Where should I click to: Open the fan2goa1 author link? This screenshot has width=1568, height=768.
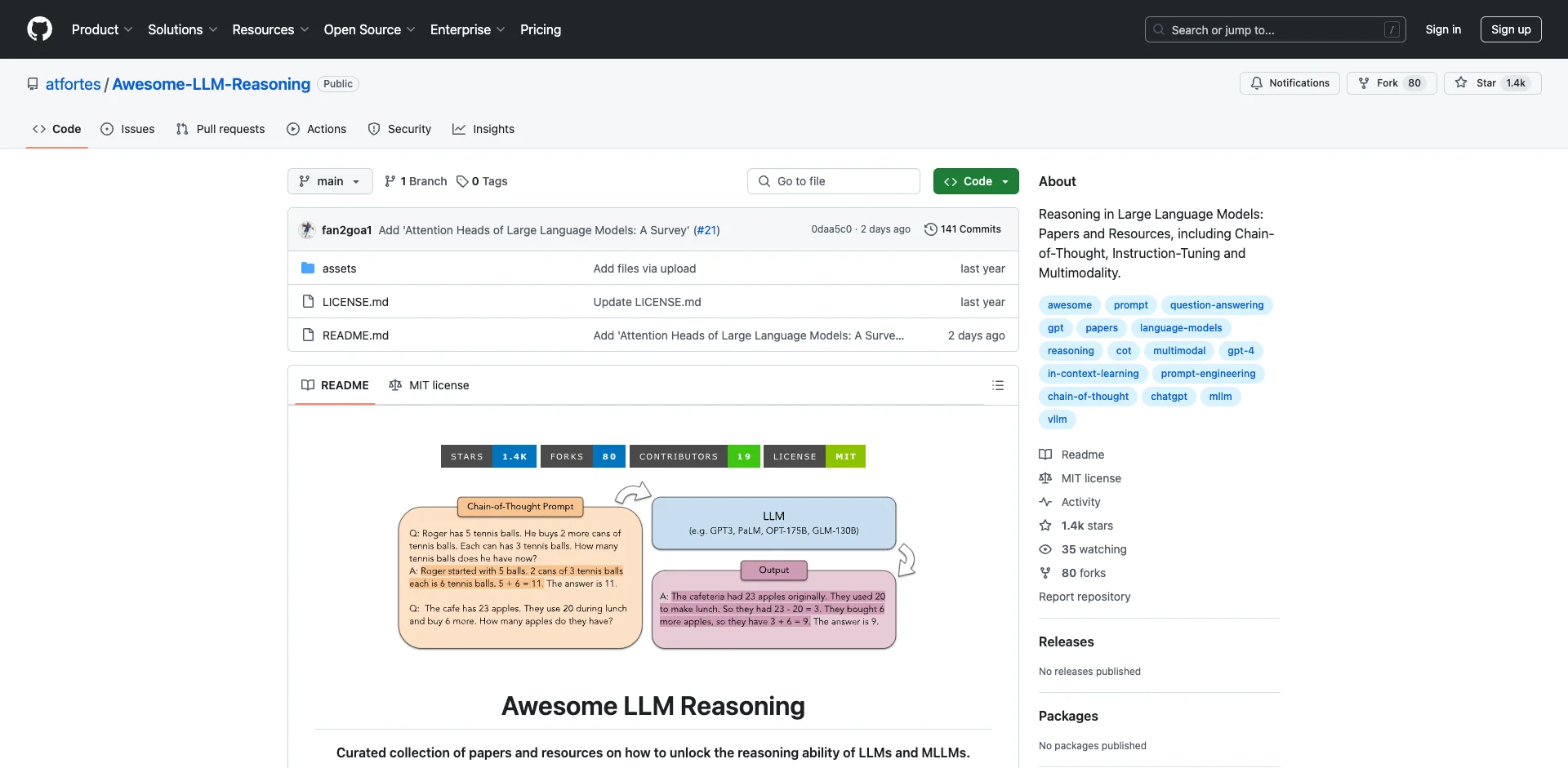click(346, 230)
